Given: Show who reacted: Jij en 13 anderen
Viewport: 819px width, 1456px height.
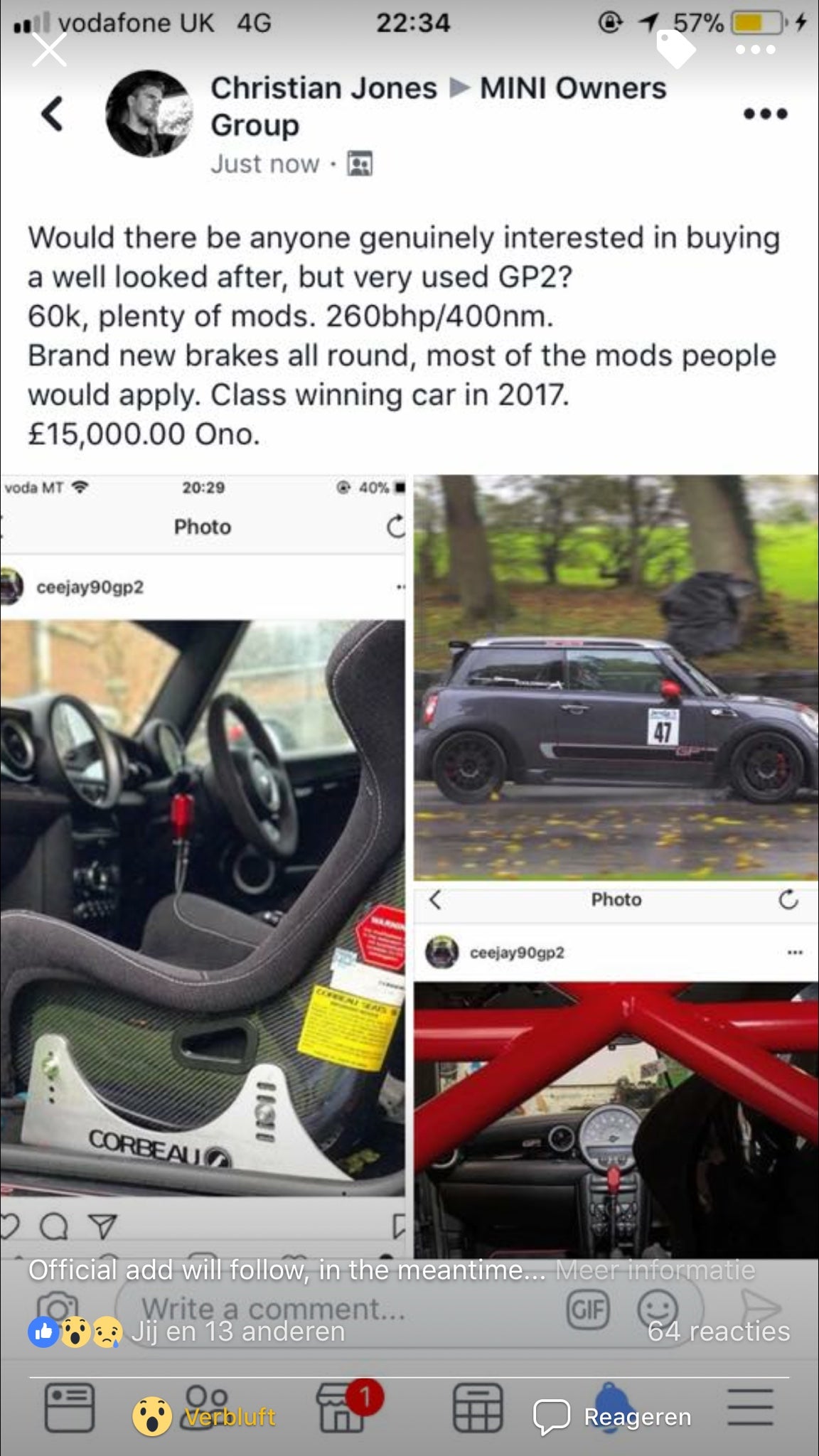Looking at the screenshot, I should [186, 1331].
